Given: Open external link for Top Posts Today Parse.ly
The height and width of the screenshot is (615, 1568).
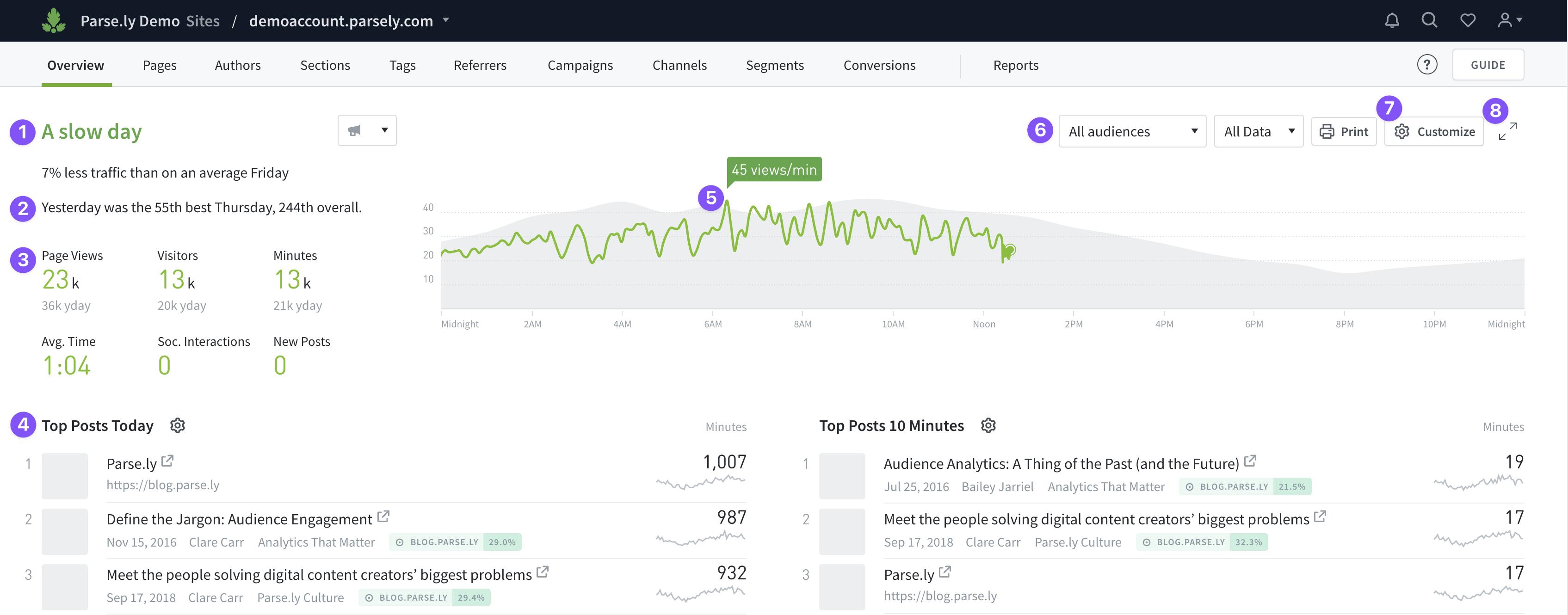Looking at the screenshot, I should pyautogui.click(x=167, y=461).
